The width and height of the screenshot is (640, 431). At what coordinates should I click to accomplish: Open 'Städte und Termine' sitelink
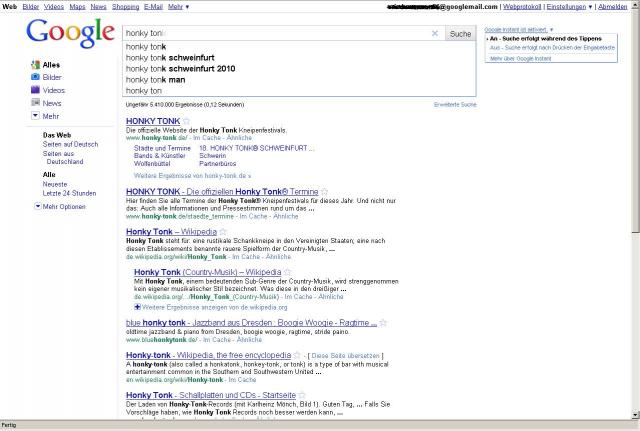click(x=162, y=148)
